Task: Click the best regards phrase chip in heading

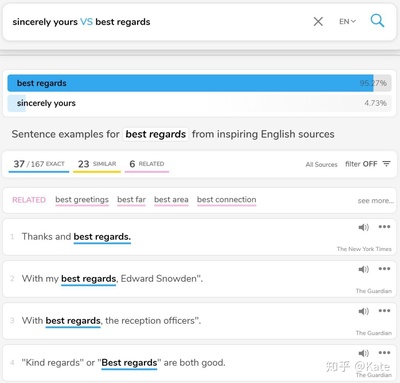Action: coord(156,134)
